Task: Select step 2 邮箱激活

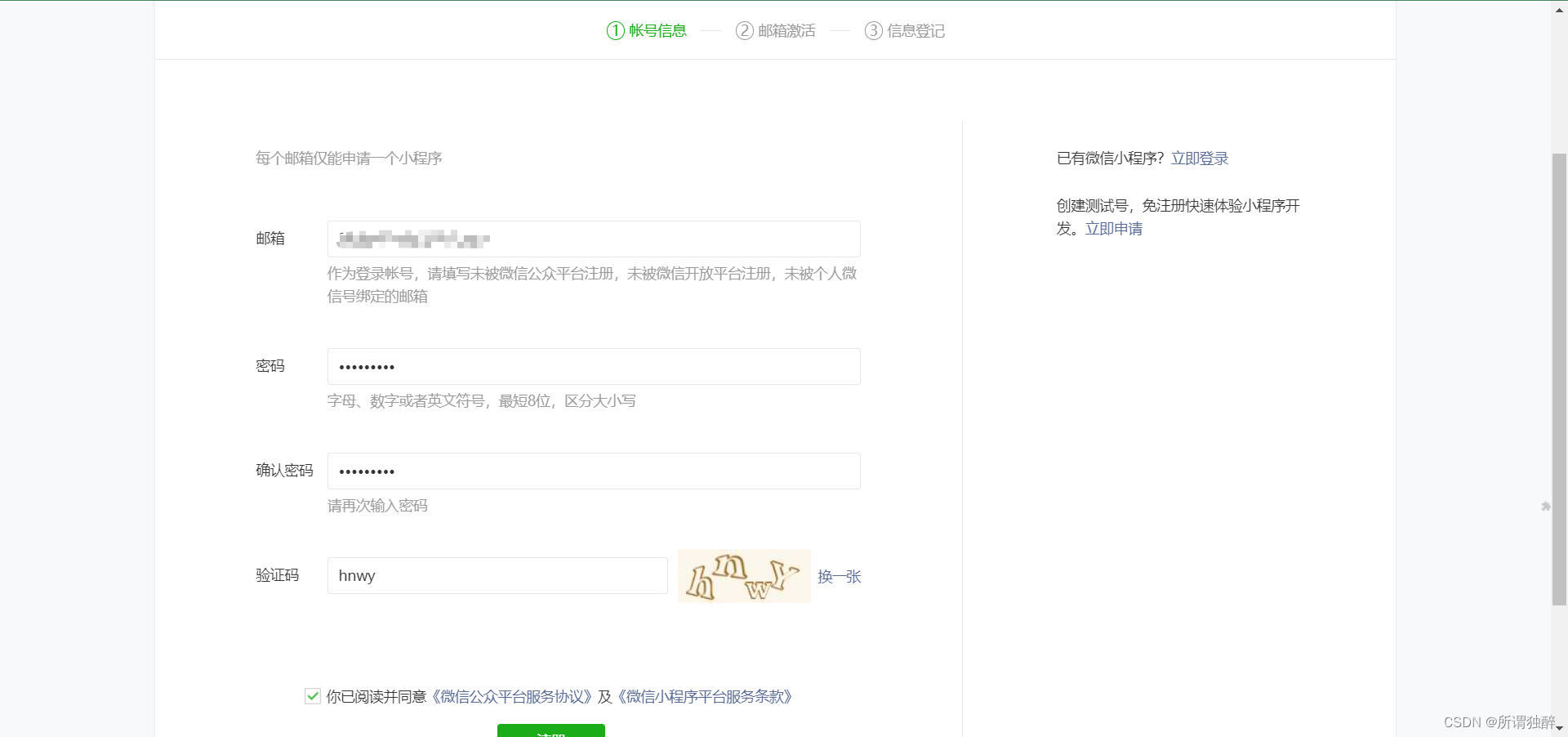Action: pyautogui.click(x=776, y=31)
